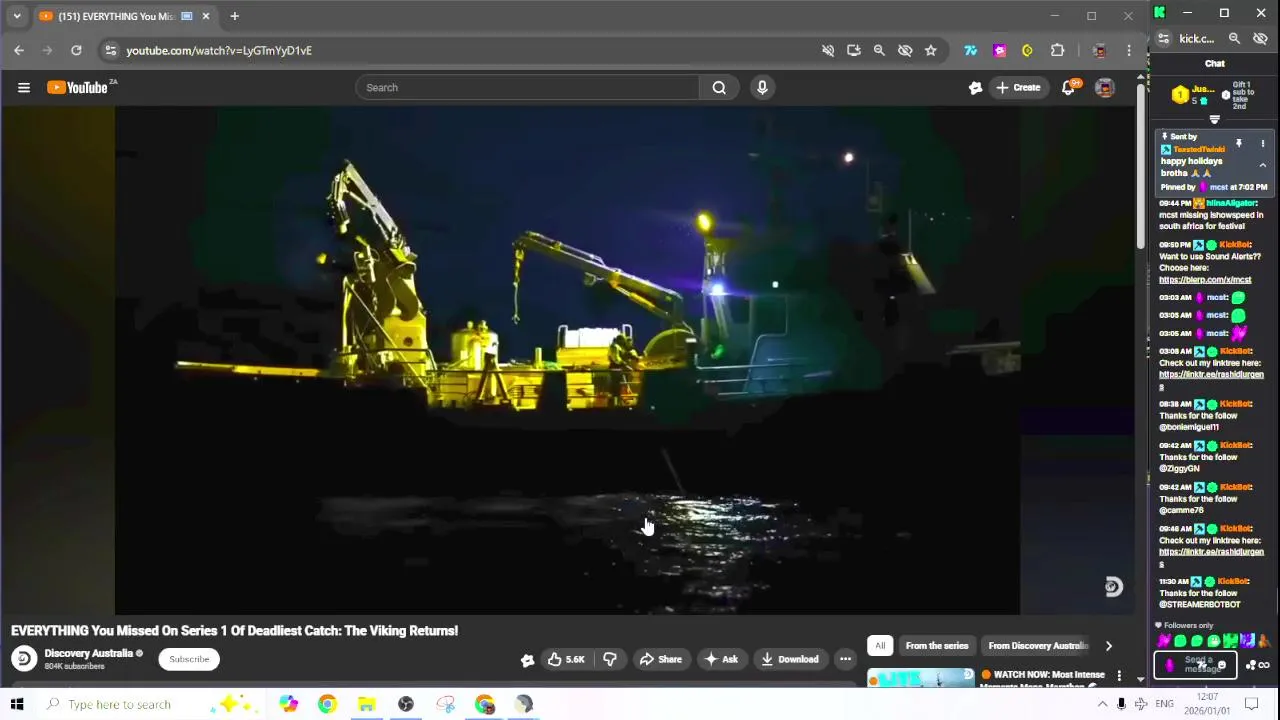Click the YouTube page vertical scrollbar

coord(1141,165)
